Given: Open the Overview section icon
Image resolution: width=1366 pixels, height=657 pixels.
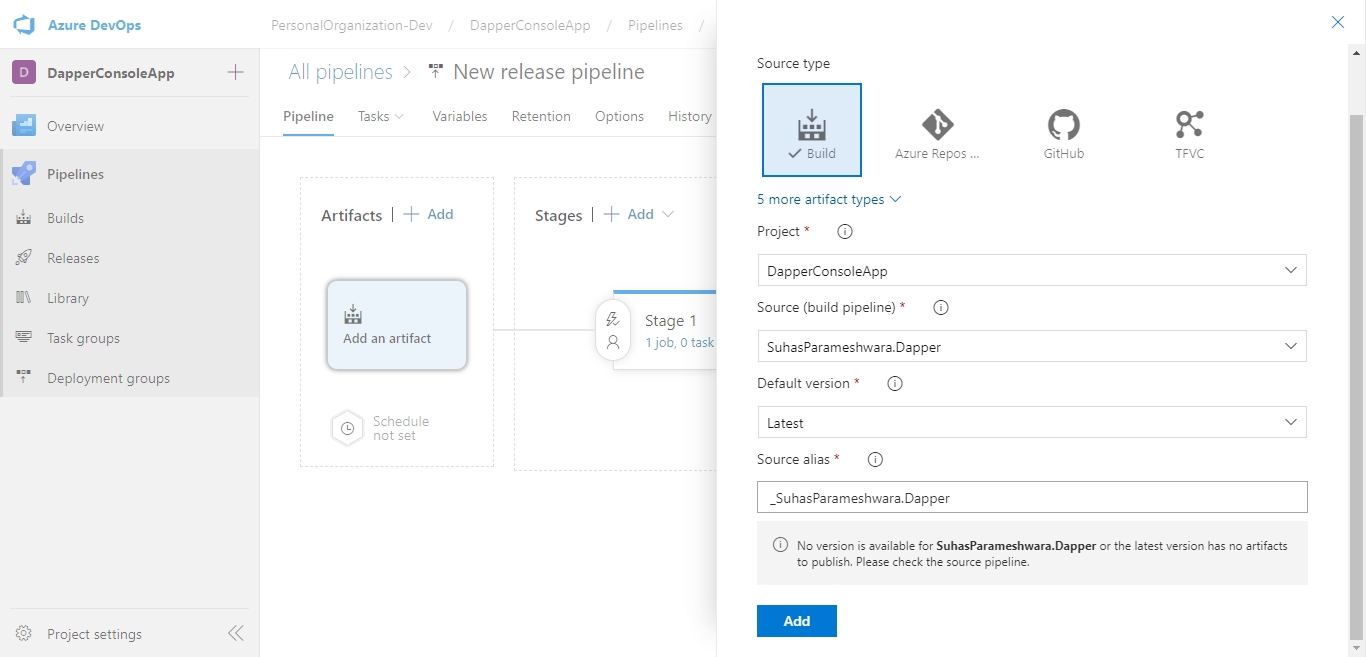Looking at the screenshot, I should click(x=24, y=126).
